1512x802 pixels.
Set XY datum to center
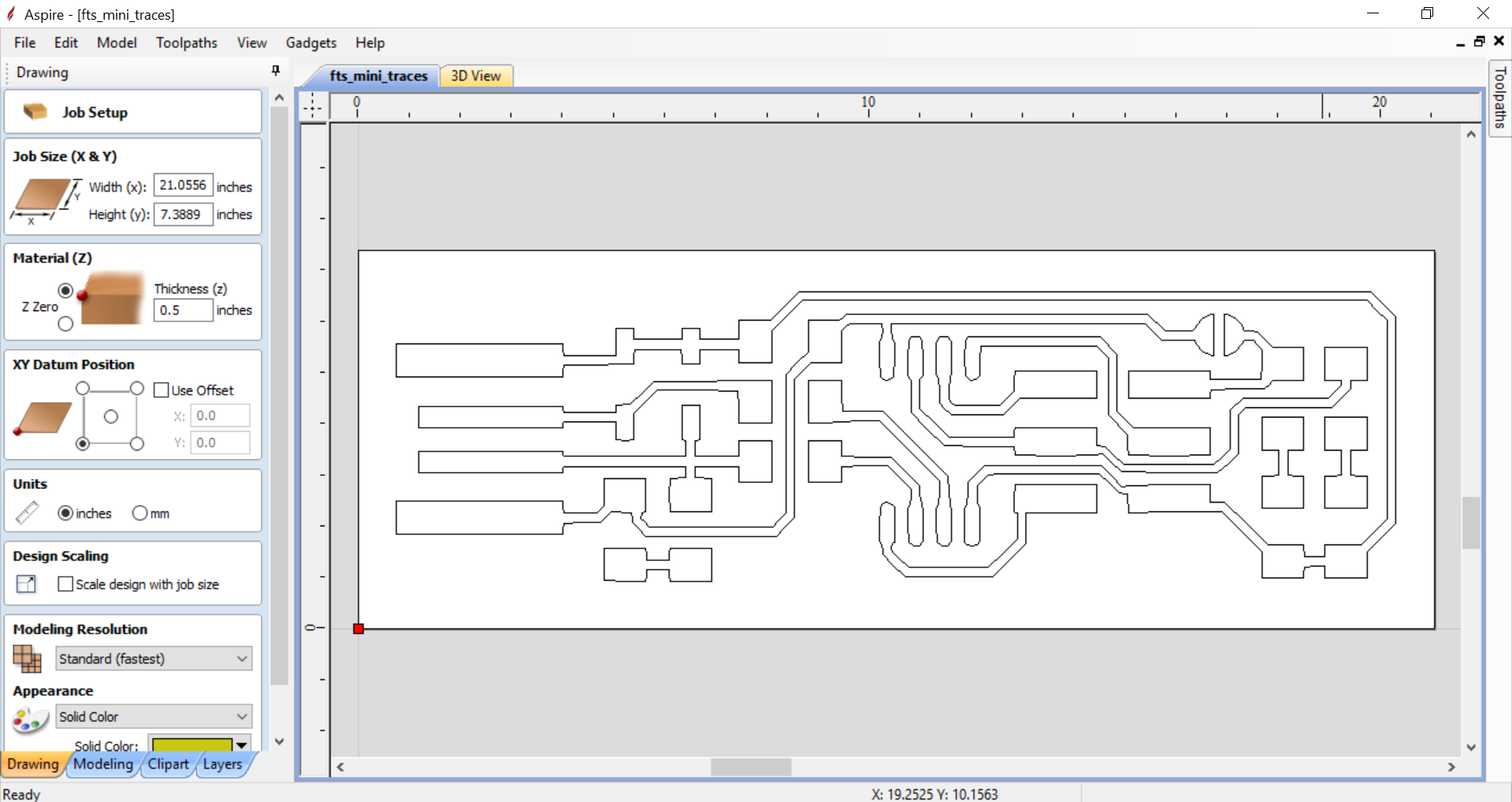click(111, 416)
